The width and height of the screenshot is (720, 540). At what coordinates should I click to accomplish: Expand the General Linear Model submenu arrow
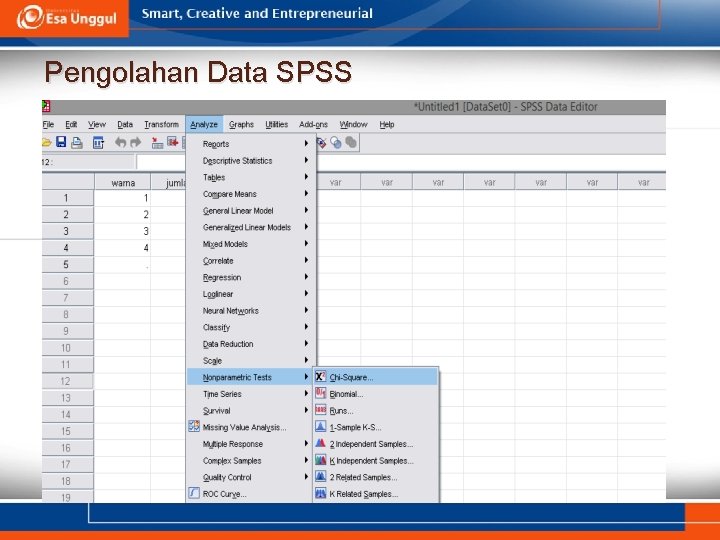[x=306, y=210]
